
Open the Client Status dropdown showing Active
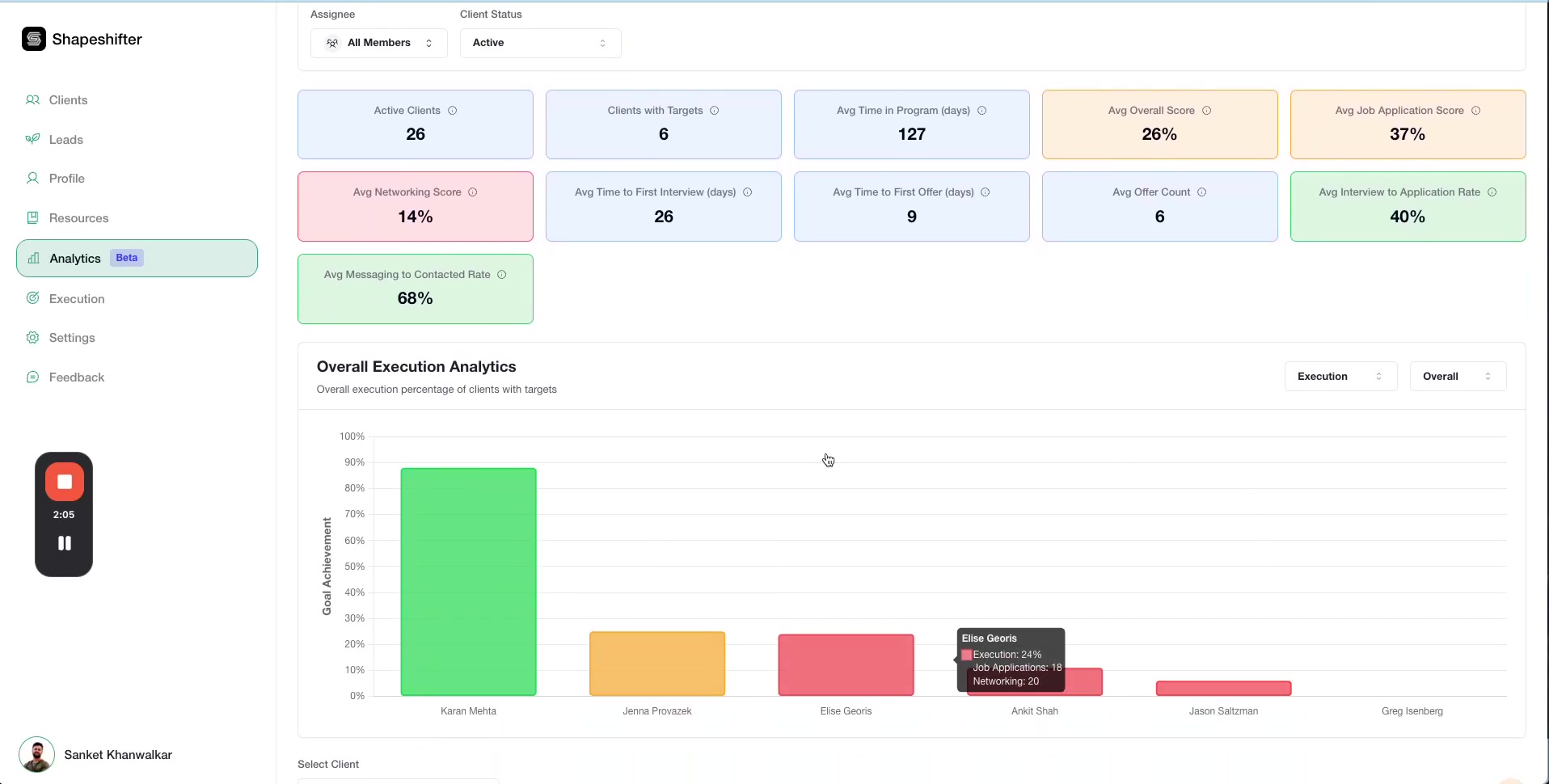click(x=540, y=43)
